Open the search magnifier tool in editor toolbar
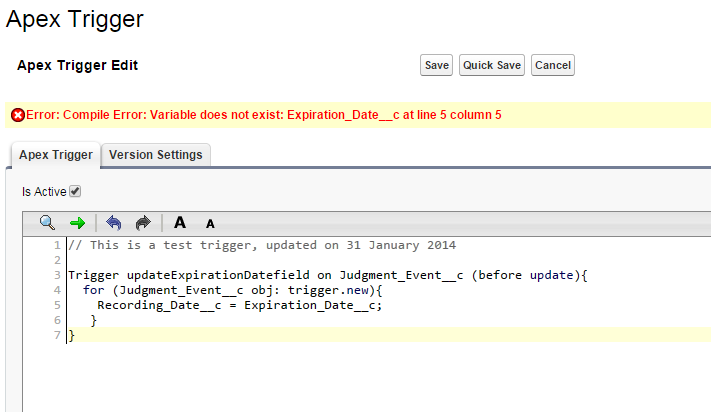The width and height of the screenshot is (711, 412). 47,223
